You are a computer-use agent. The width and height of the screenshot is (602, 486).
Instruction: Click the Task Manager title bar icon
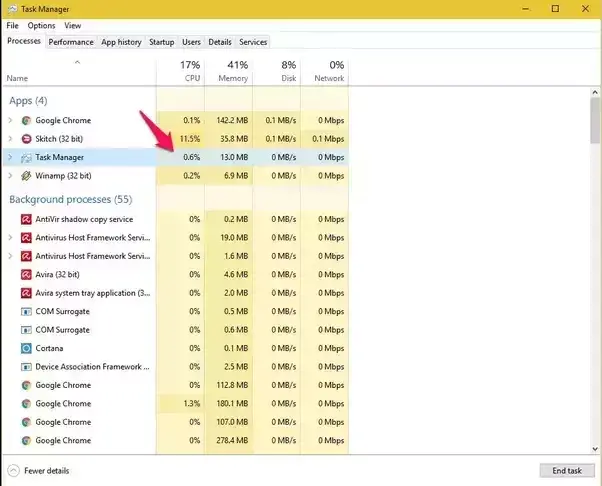pos(12,9)
